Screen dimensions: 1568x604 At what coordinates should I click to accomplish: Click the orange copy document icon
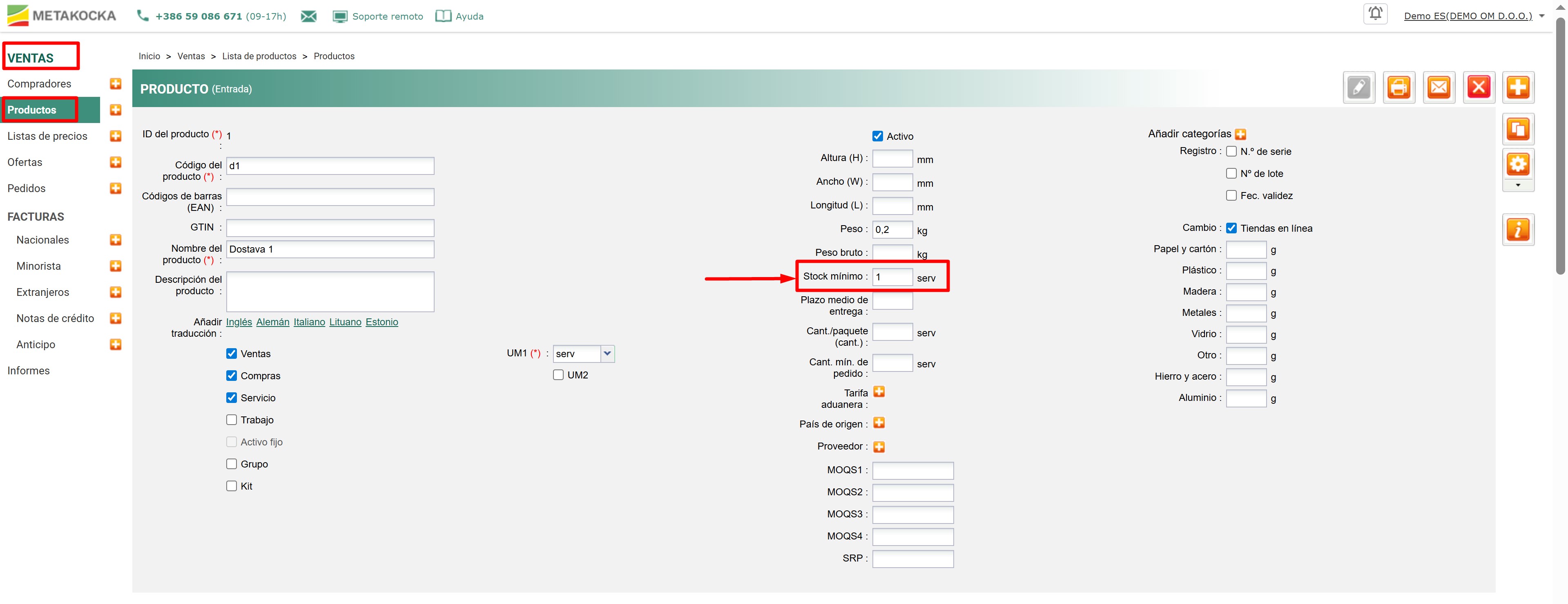coord(1517,129)
